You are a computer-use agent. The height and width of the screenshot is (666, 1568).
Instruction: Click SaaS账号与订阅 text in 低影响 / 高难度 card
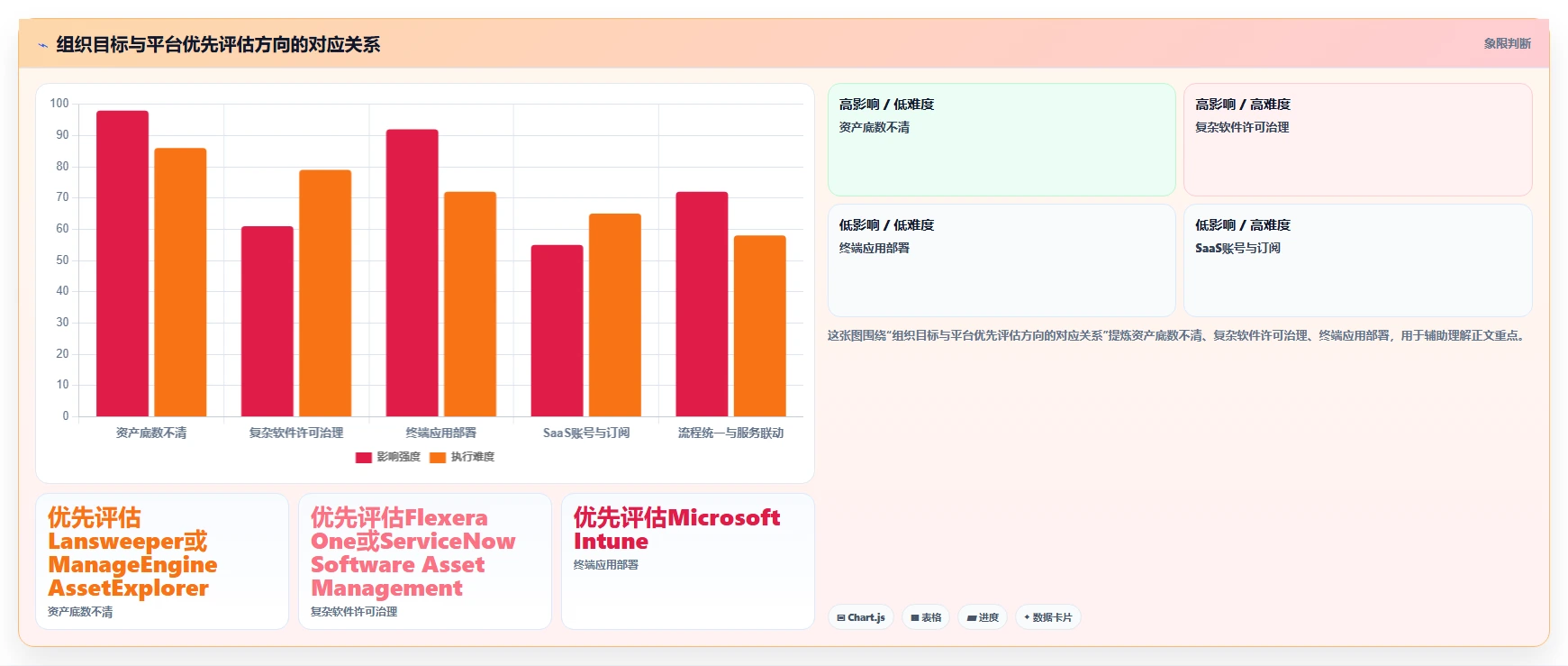1237,248
